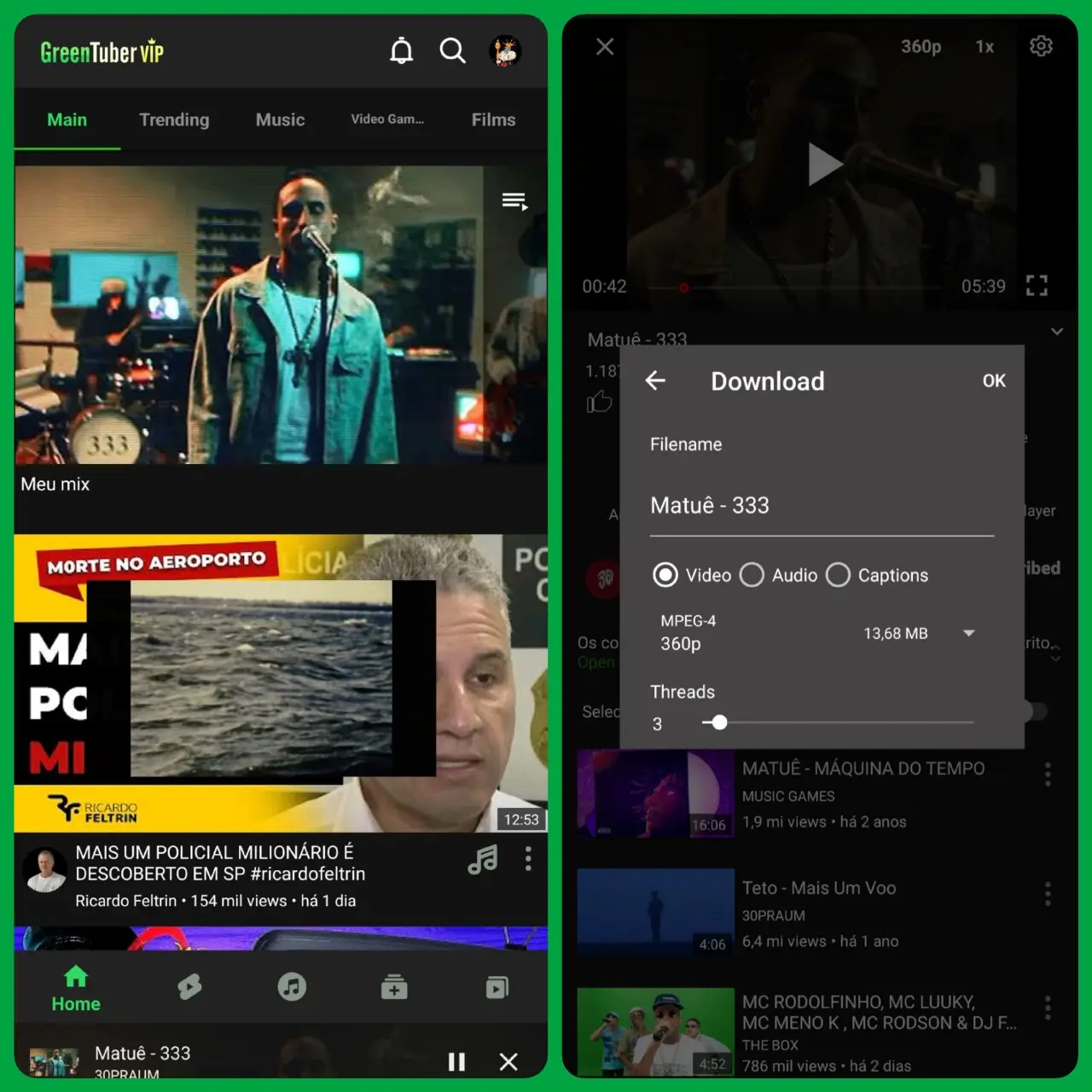The height and width of the screenshot is (1092, 1092).
Task: Click the Meu mix label
Action: [55, 484]
